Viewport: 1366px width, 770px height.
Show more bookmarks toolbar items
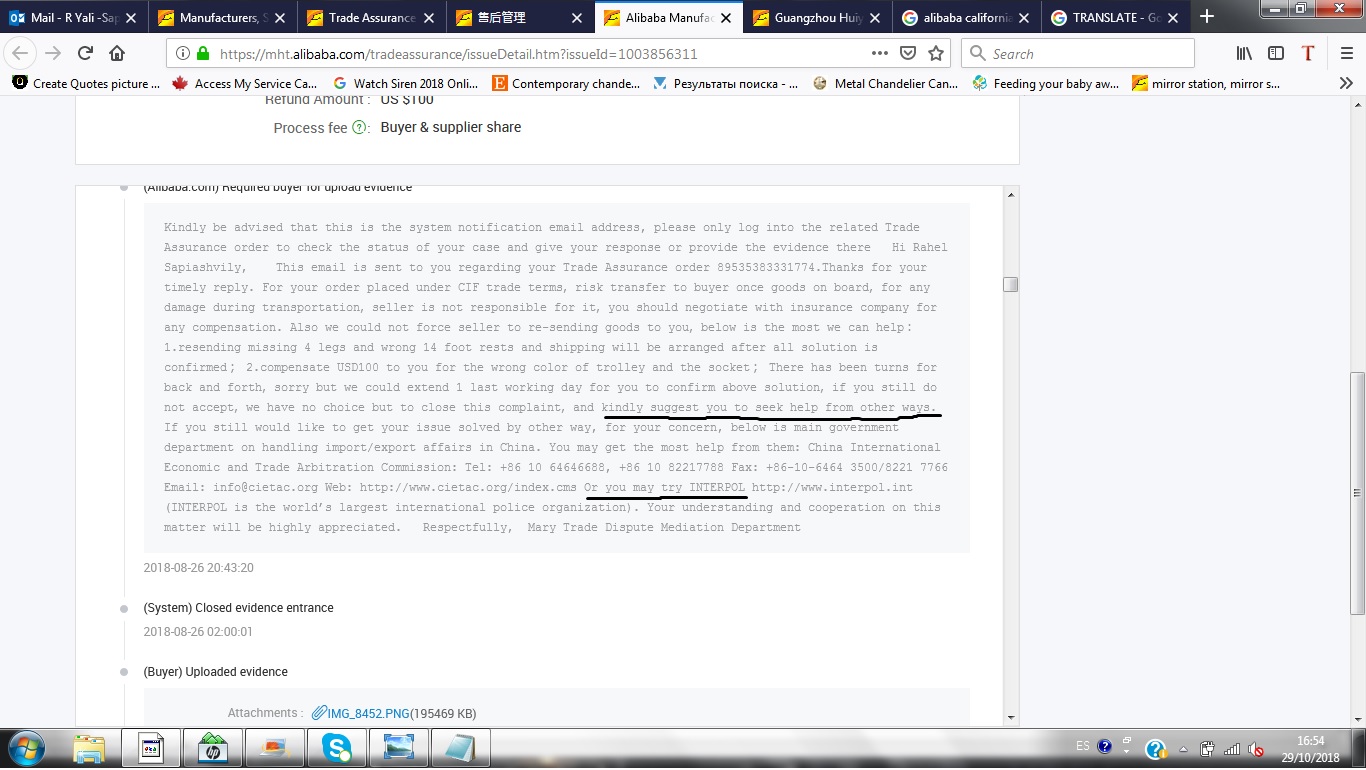[x=1346, y=84]
